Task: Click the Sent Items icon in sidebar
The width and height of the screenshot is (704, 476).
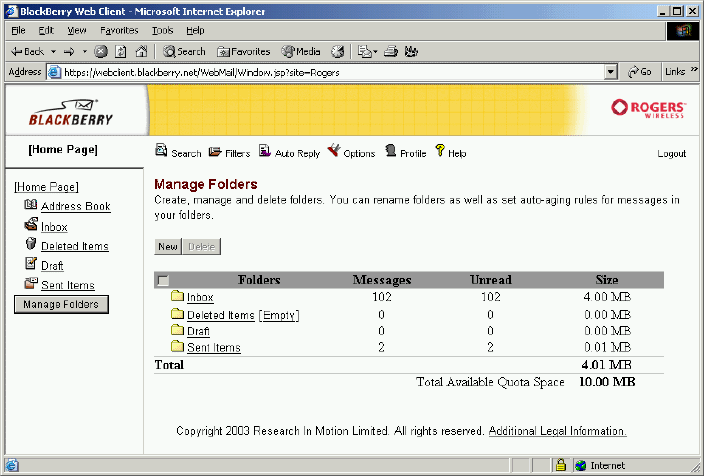Action: [31, 283]
